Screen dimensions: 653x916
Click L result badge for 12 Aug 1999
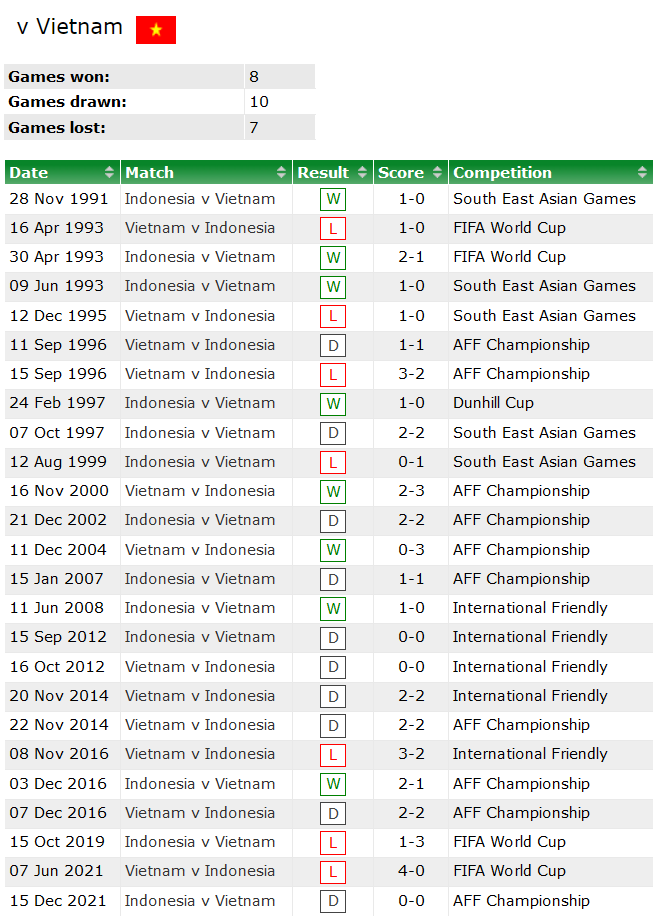click(333, 463)
